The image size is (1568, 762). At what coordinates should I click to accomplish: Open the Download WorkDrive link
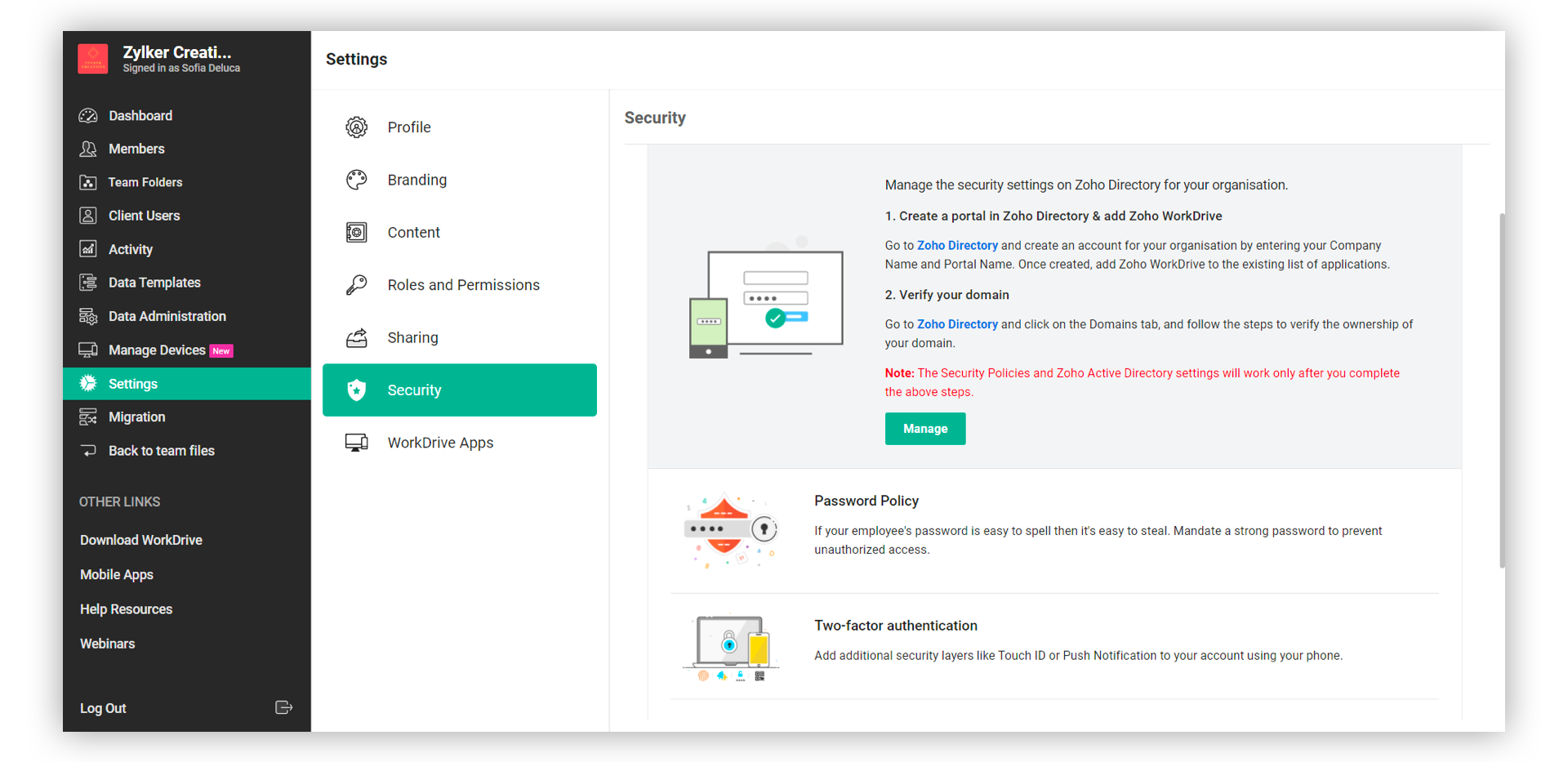click(x=141, y=541)
